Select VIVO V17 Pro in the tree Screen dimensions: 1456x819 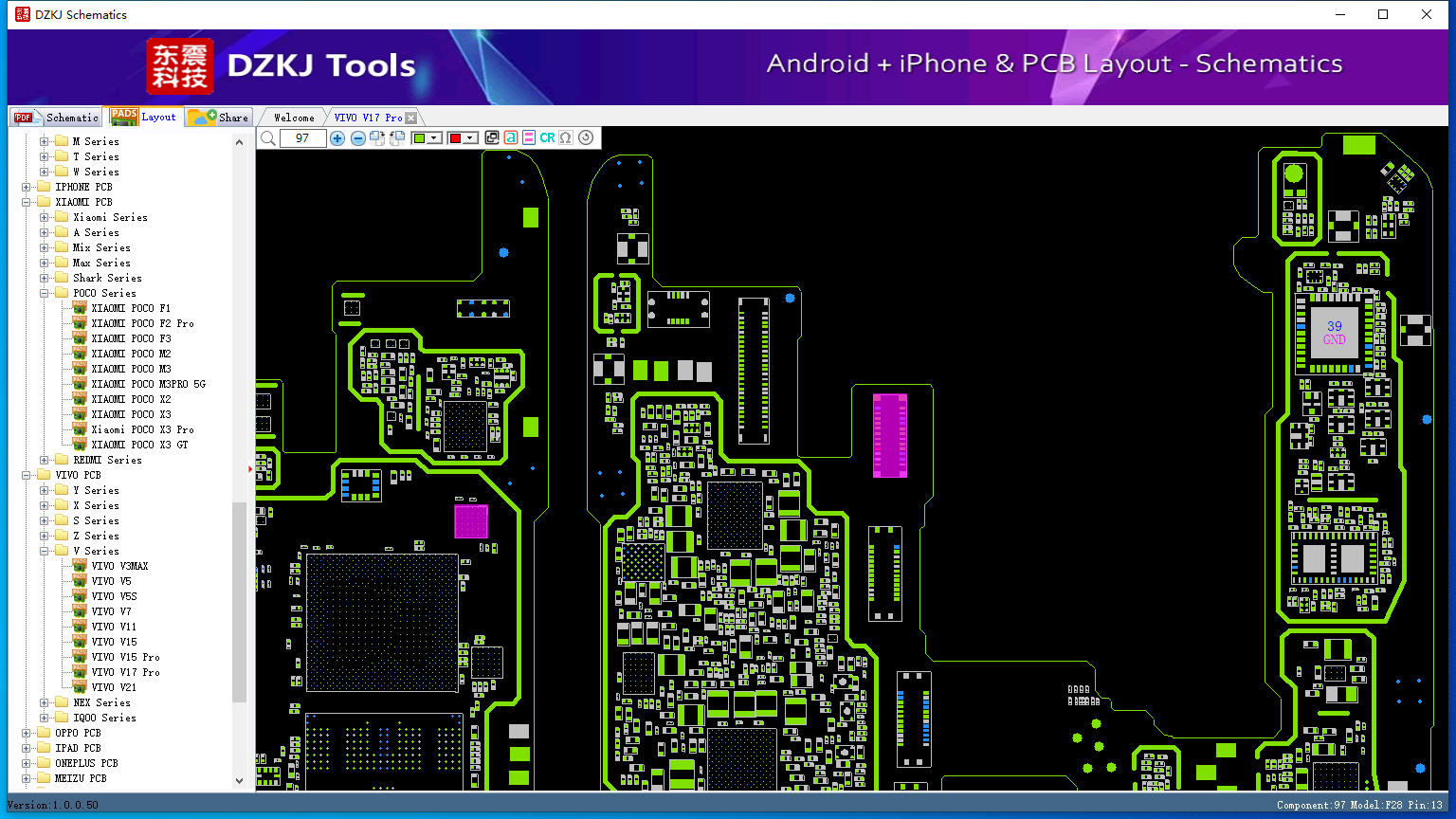coord(125,672)
